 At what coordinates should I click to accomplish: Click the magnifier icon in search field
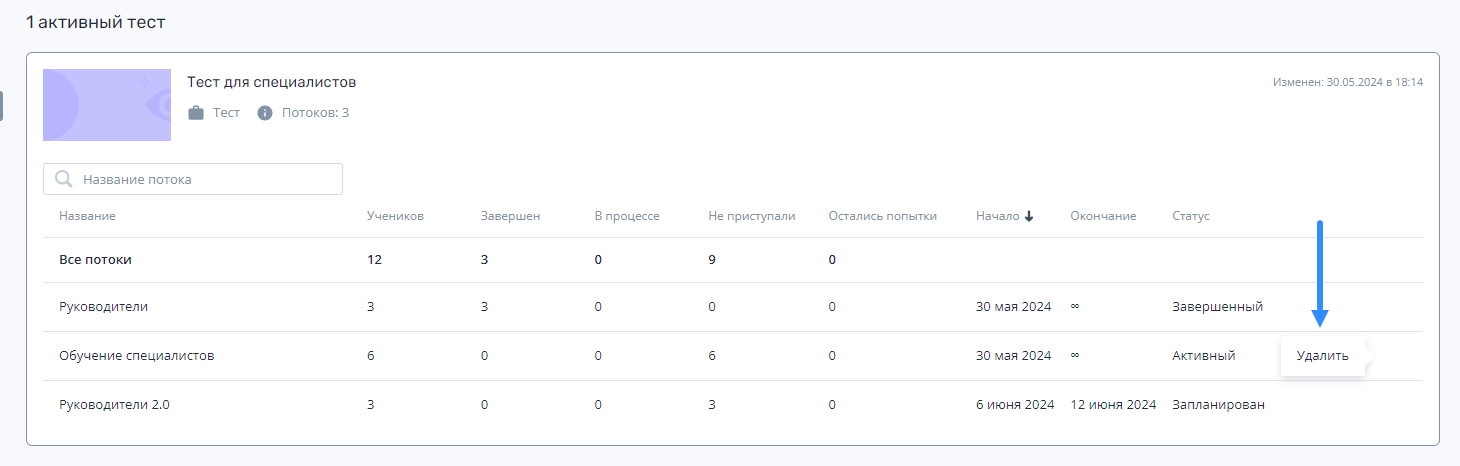tap(64, 179)
